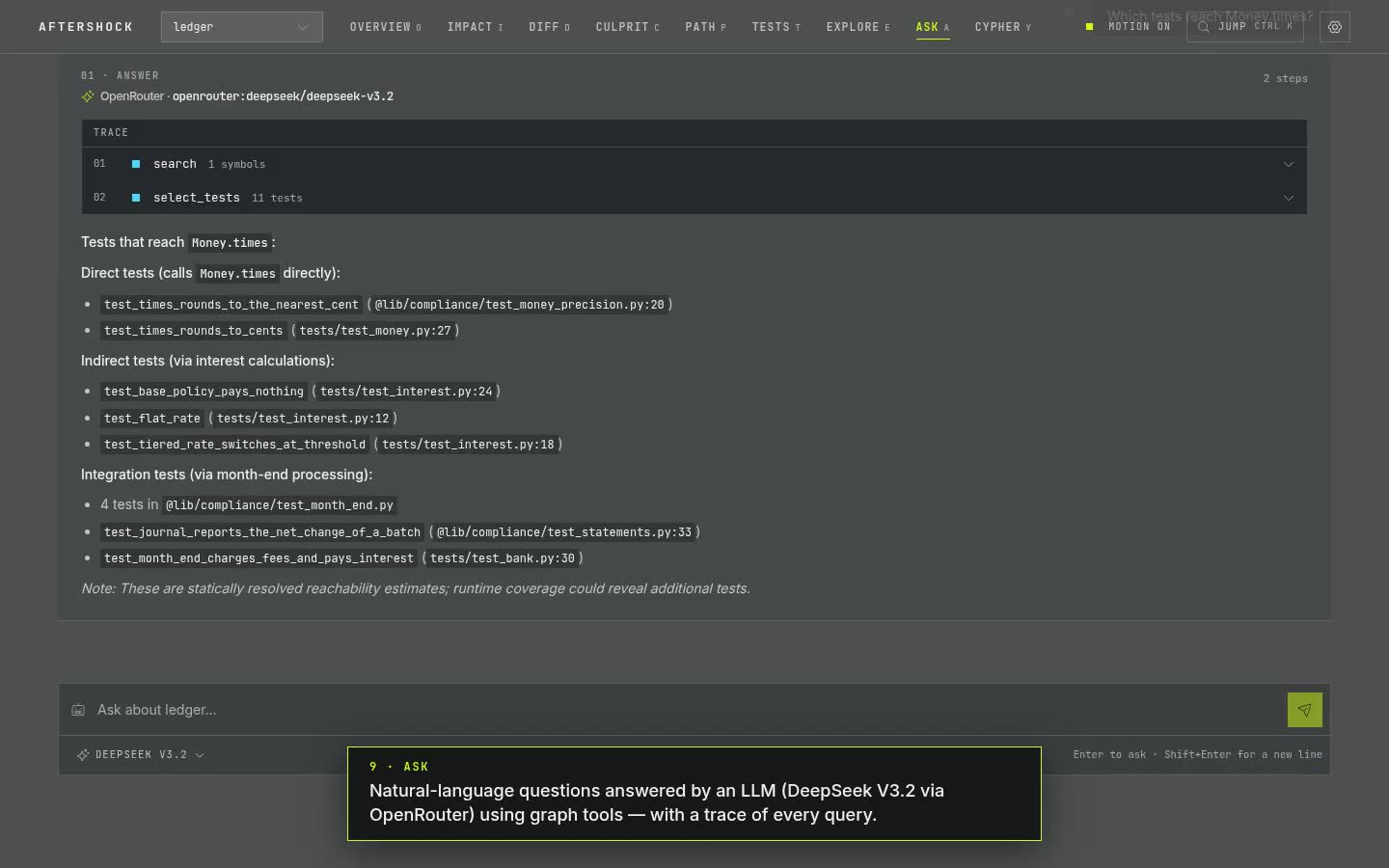
Task: Open the tests/test_interest.py:12 reference
Action: point(303,419)
